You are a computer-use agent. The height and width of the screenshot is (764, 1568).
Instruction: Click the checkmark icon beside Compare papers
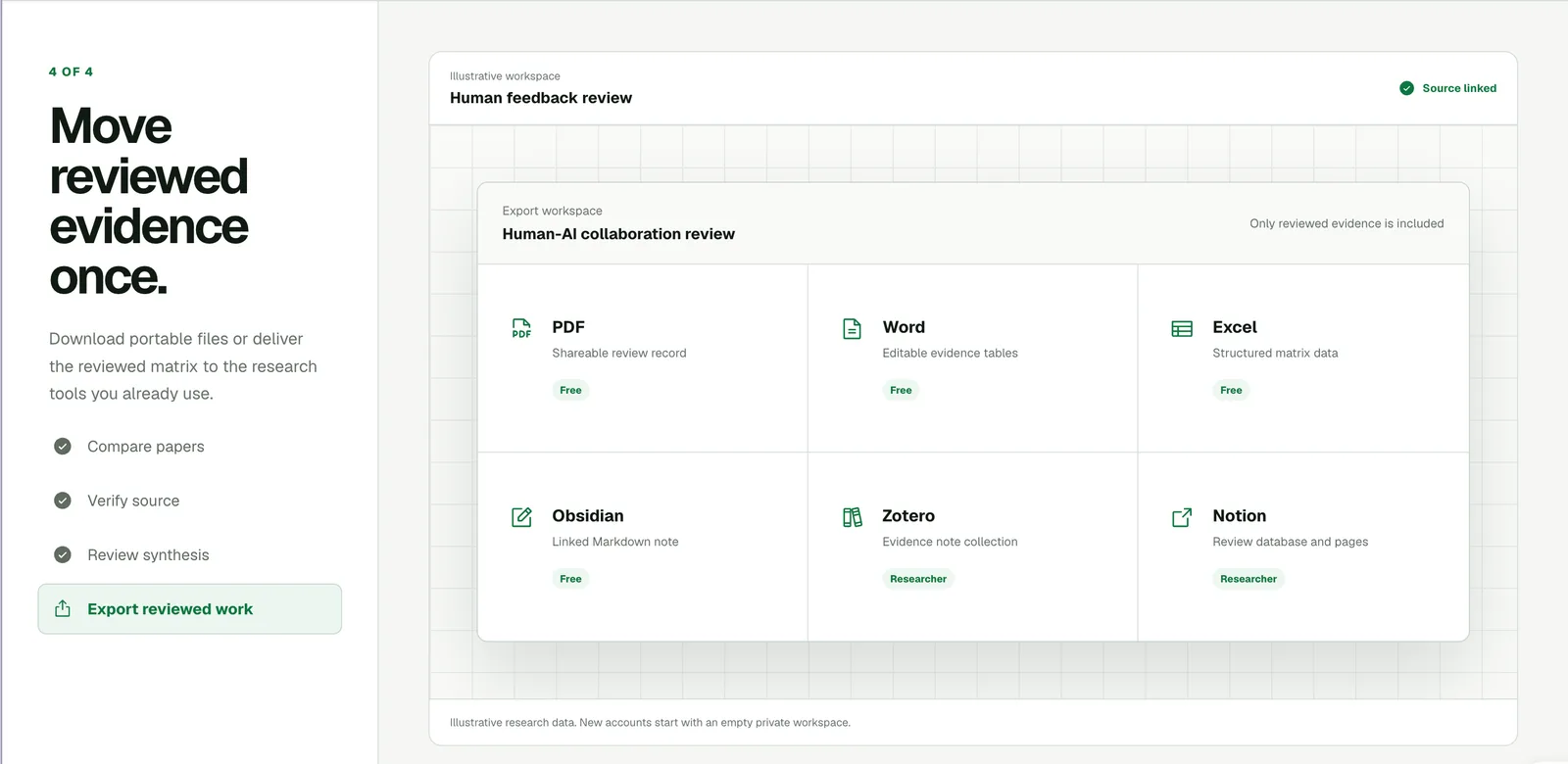click(x=63, y=447)
